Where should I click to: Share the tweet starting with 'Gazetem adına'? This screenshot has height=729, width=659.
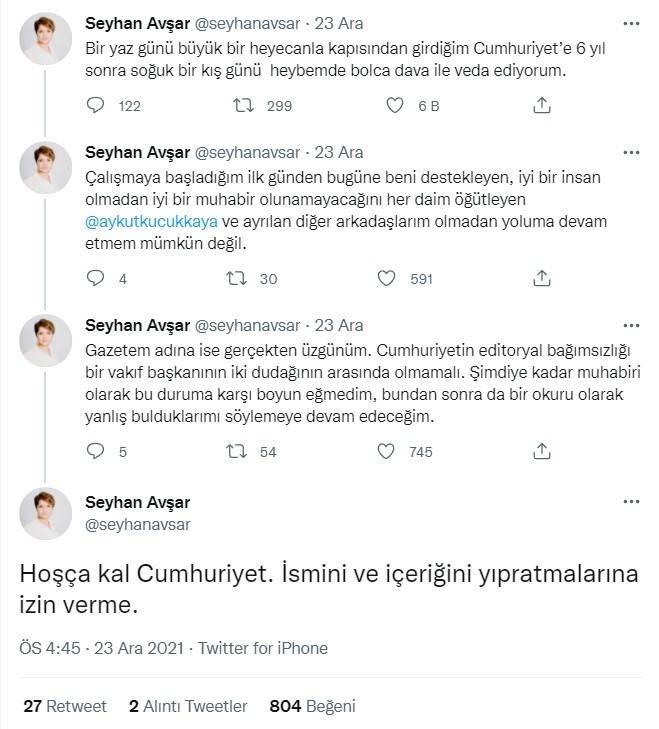542,452
